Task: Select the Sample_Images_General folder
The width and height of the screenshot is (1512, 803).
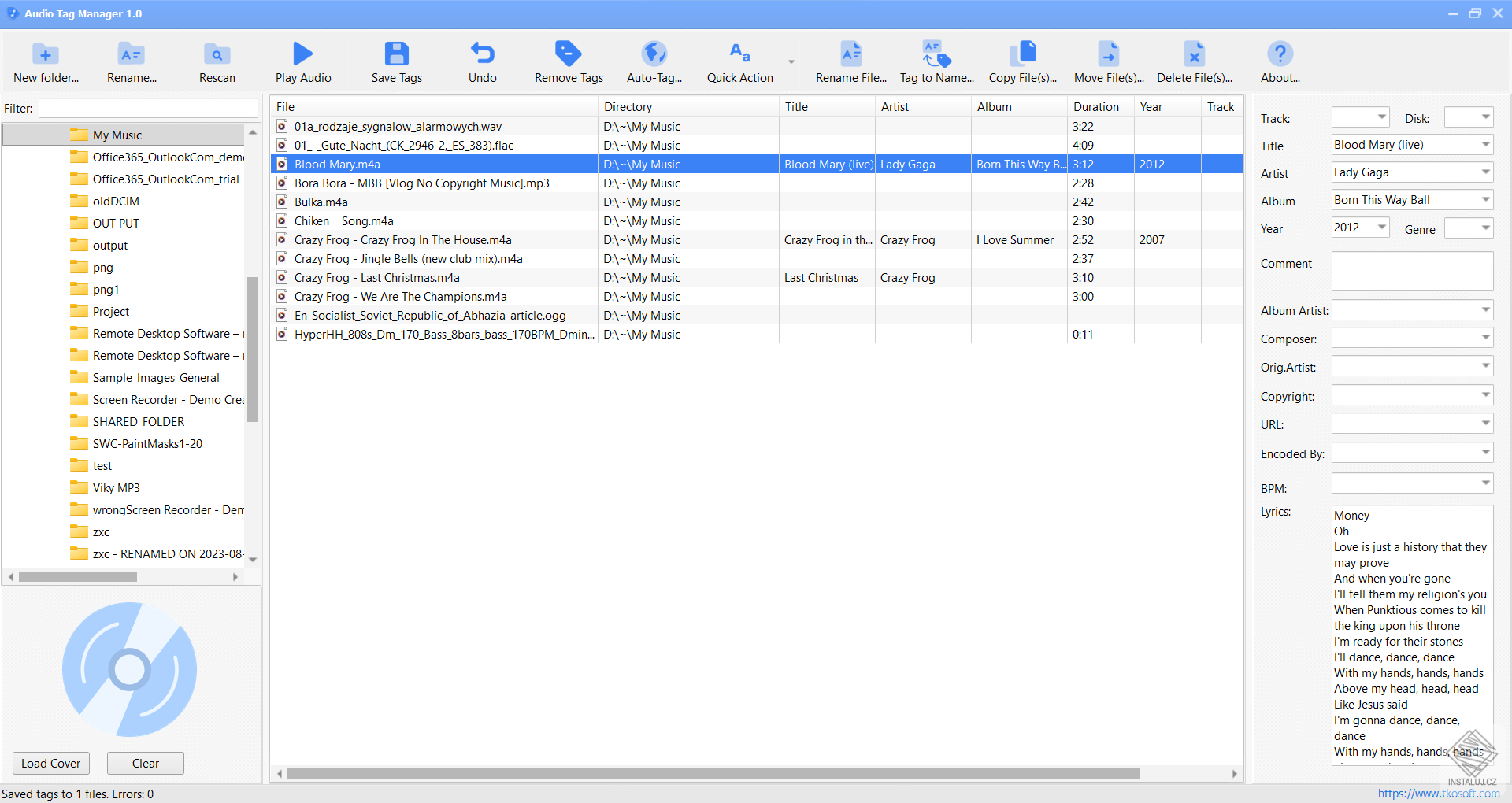Action: pos(156,377)
